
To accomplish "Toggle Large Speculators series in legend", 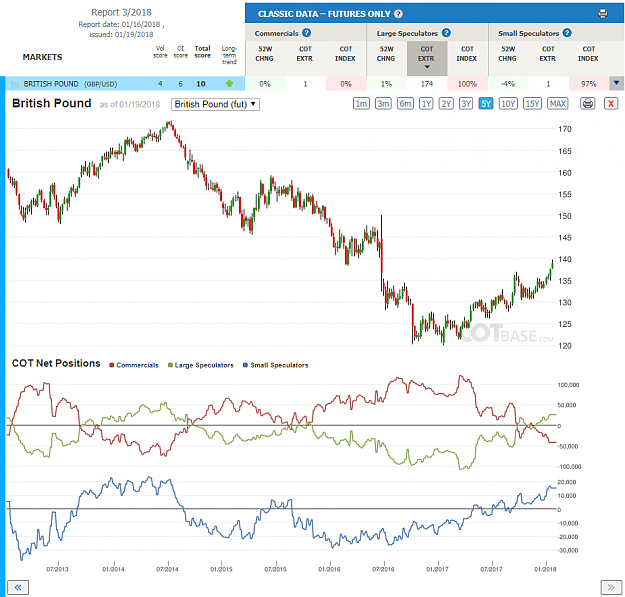I will pos(201,365).
